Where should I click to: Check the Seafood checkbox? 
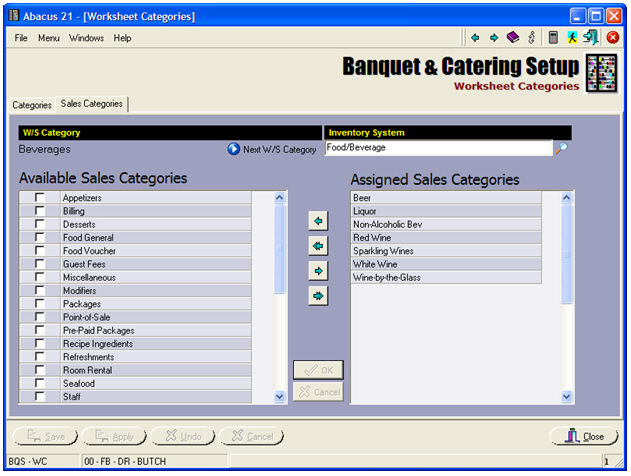coord(39,383)
